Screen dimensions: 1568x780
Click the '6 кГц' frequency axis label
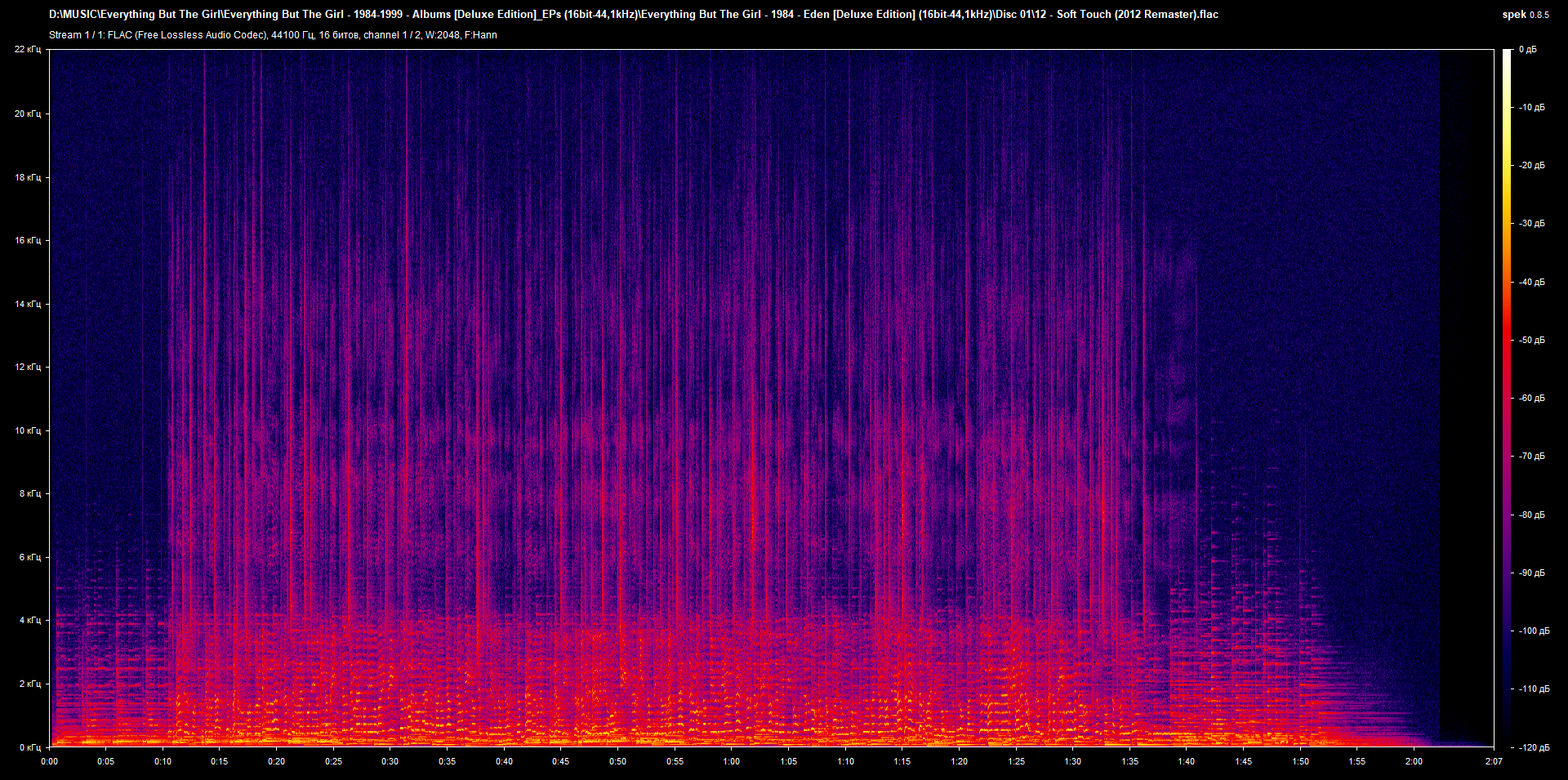pyautogui.click(x=30, y=557)
